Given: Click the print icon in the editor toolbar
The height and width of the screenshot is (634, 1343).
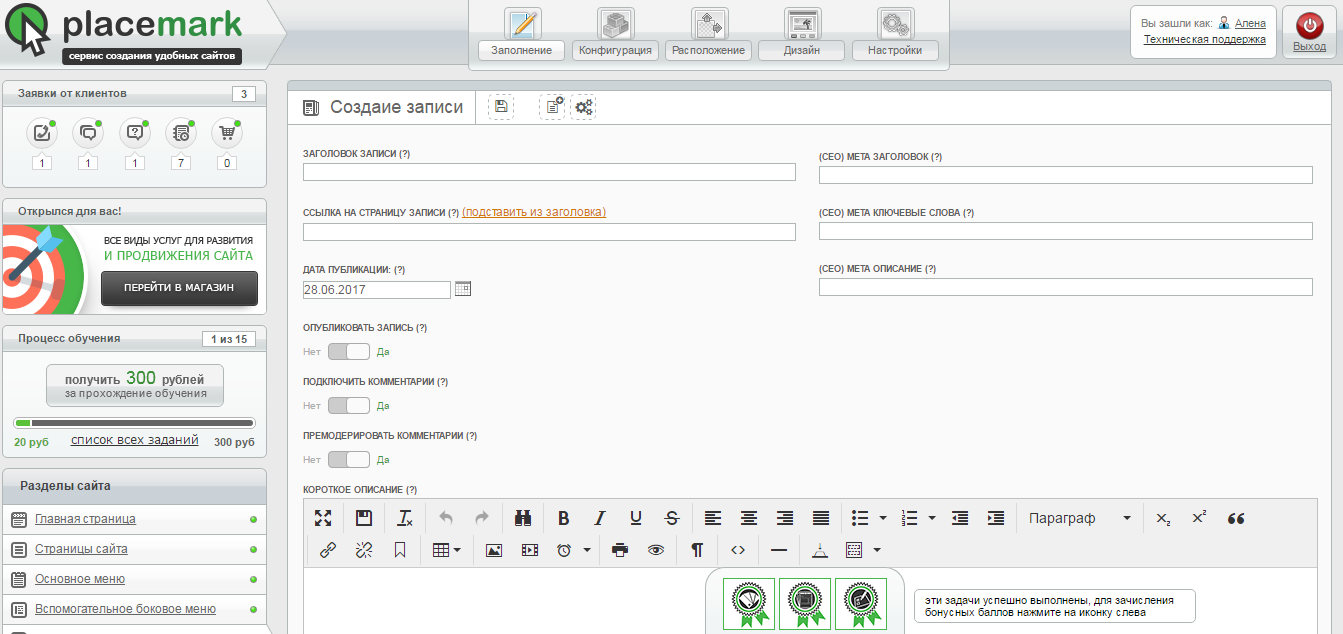Looking at the screenshot, I should pos(620,550).
